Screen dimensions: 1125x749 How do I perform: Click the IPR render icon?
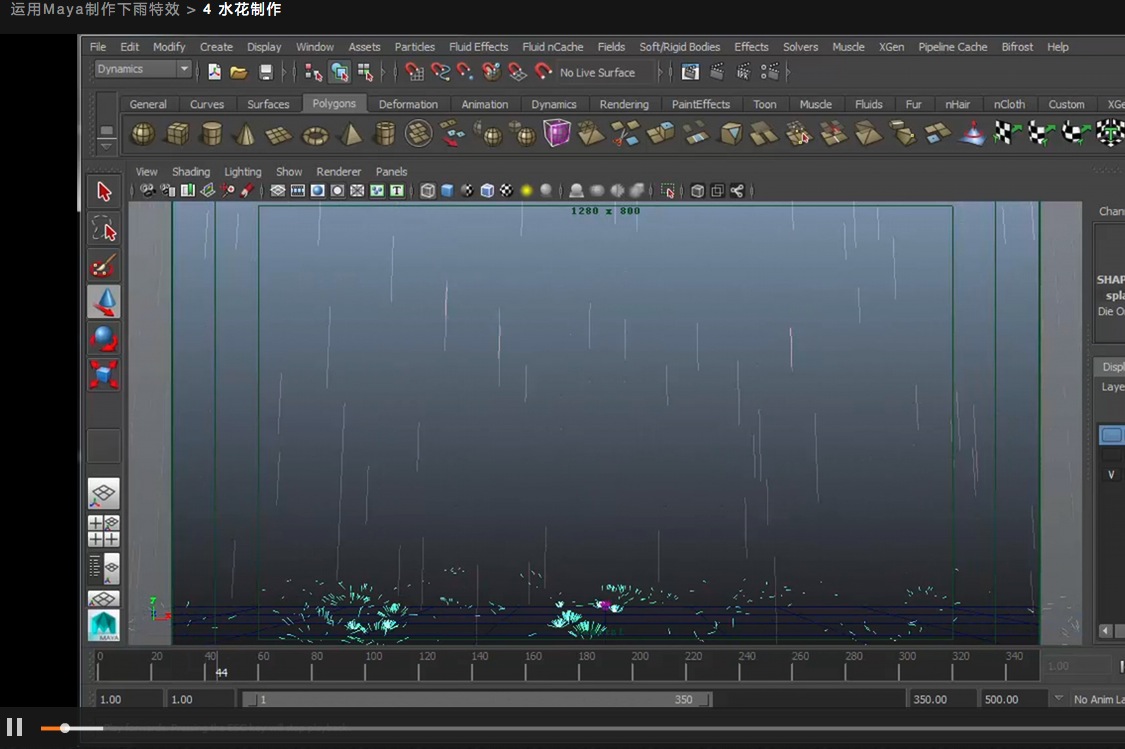pos(743,72)
